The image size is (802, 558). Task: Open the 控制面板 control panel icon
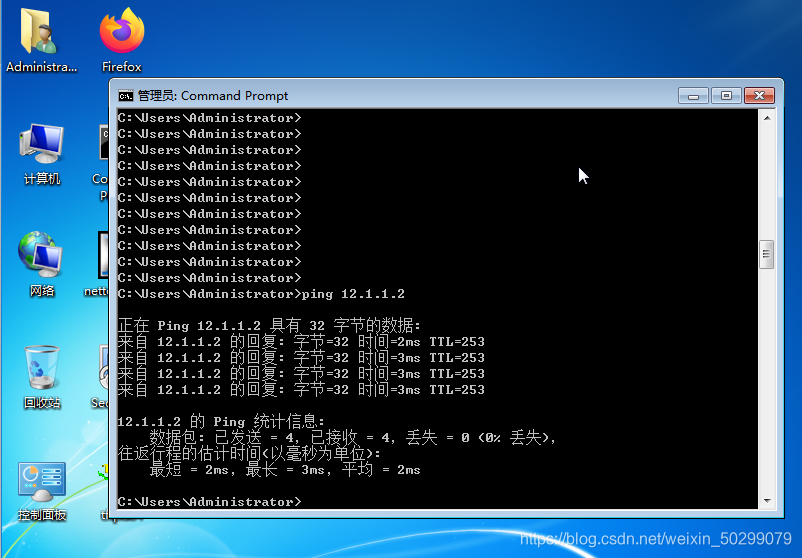[x=41, y=491]
